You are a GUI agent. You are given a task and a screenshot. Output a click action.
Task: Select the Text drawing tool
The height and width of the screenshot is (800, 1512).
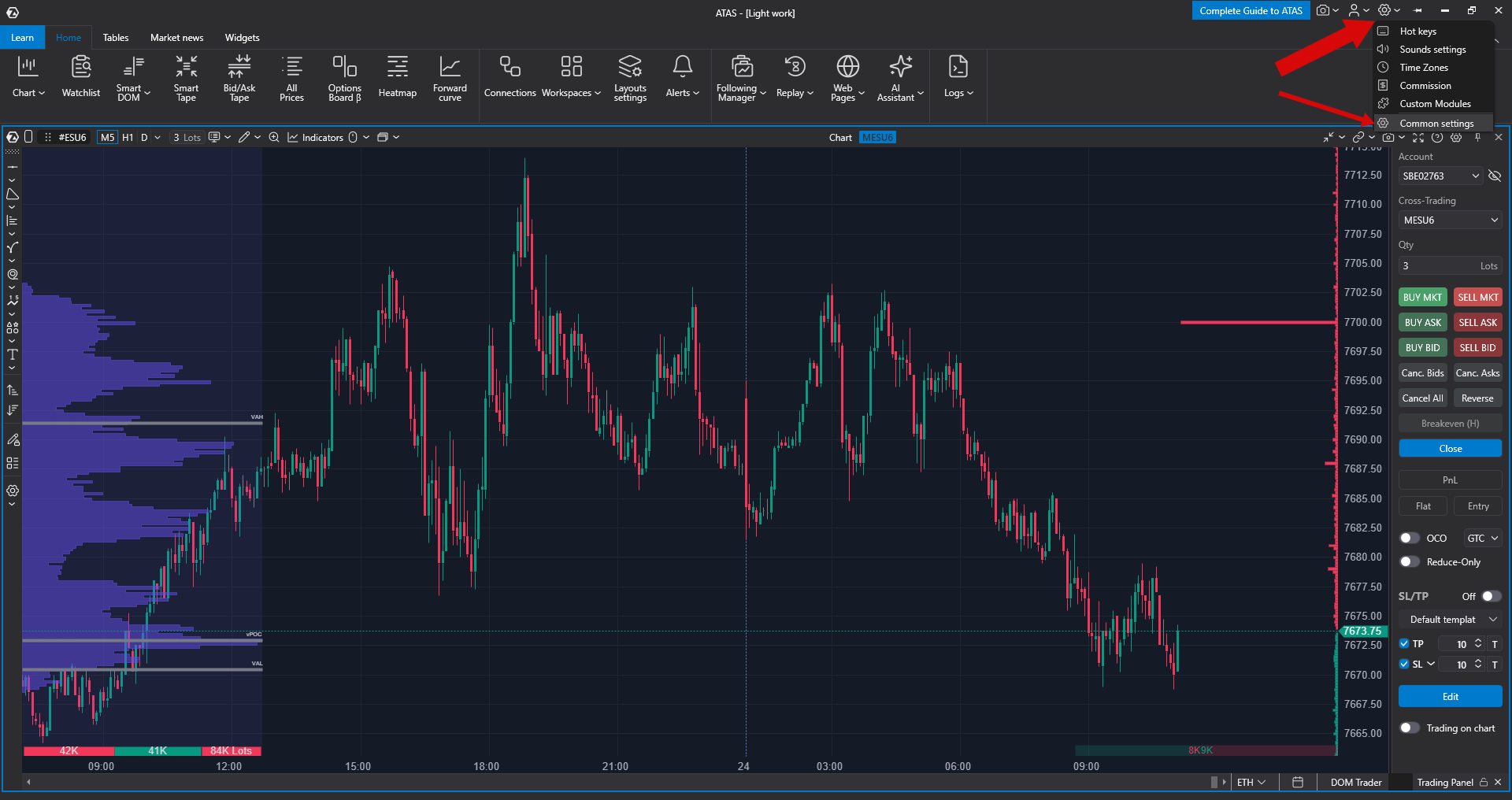(13, 354)
